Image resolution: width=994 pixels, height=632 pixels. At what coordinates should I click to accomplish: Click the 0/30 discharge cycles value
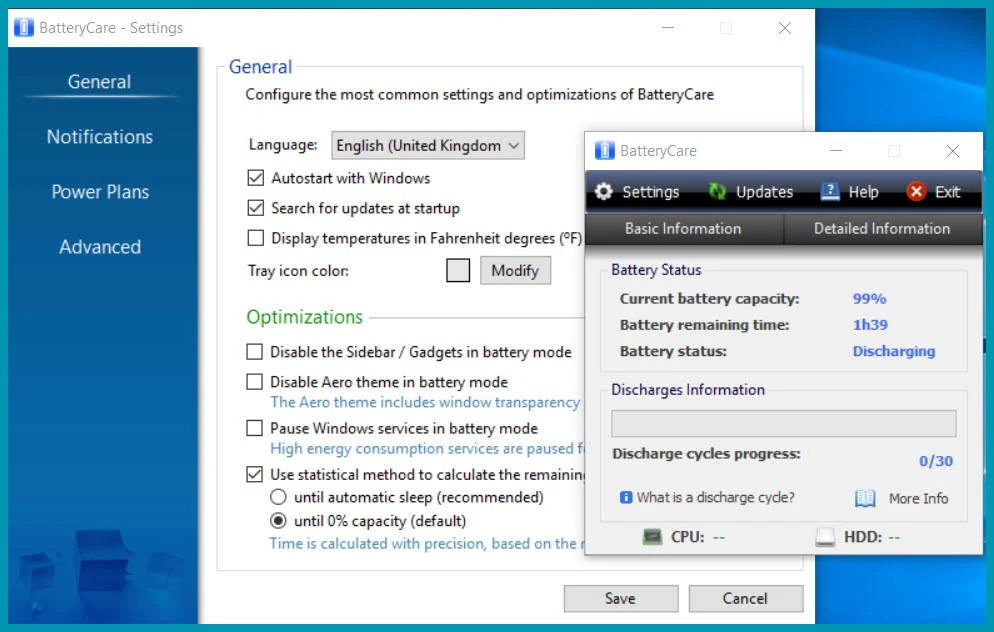point(936,461)
